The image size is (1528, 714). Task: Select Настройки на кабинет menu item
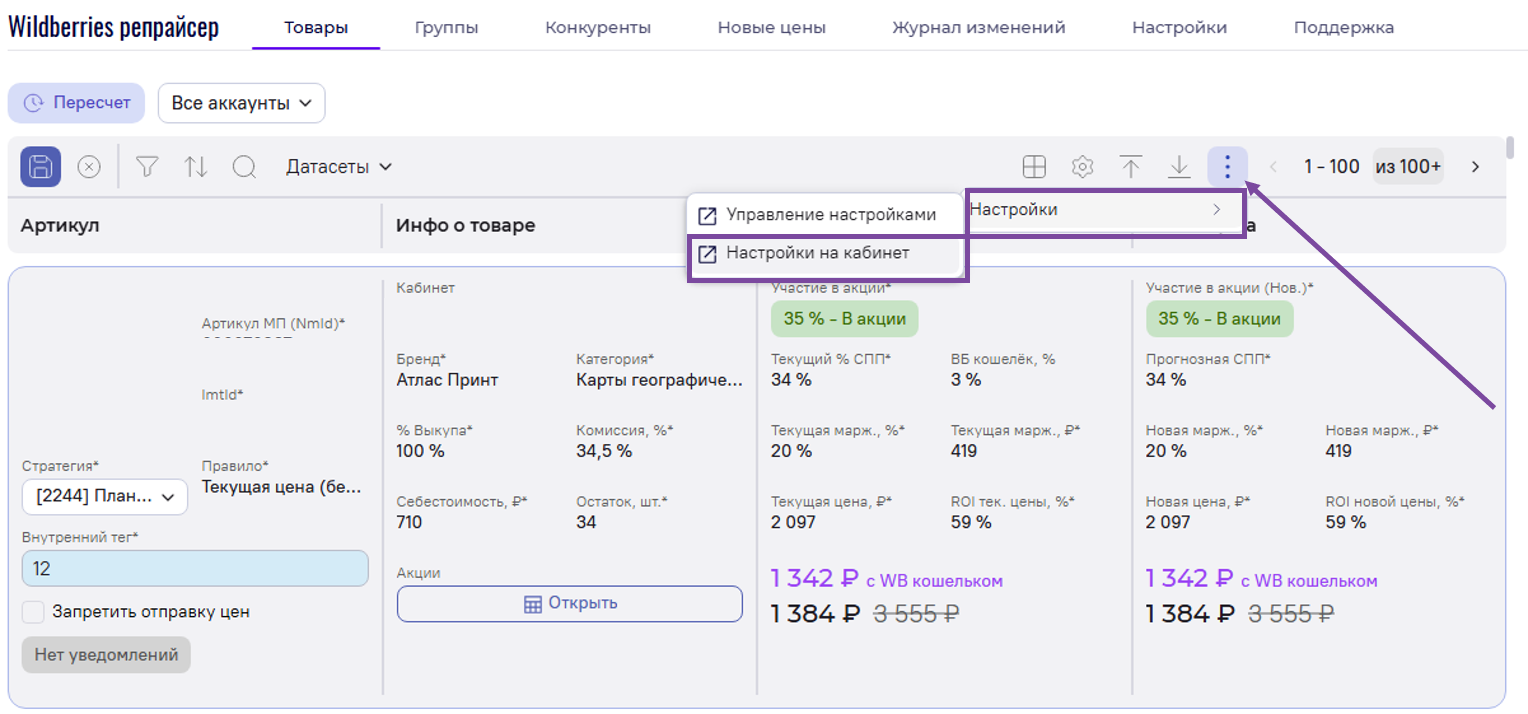pos(817,253)
